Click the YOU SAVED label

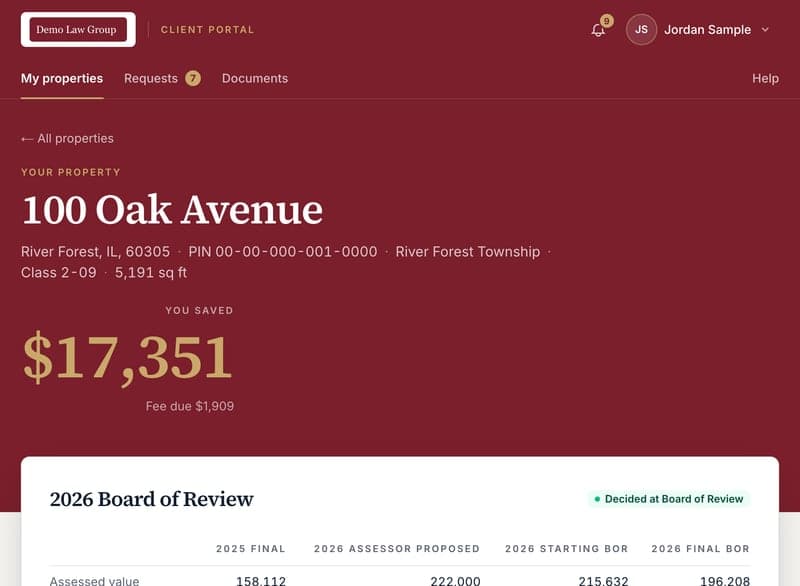[199, 310]
